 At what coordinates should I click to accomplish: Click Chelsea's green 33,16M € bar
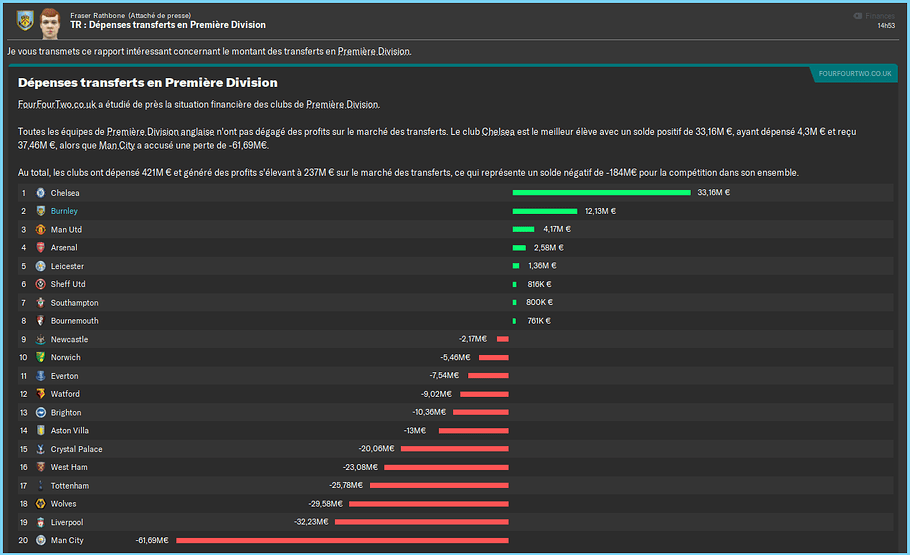coord(601,192)
